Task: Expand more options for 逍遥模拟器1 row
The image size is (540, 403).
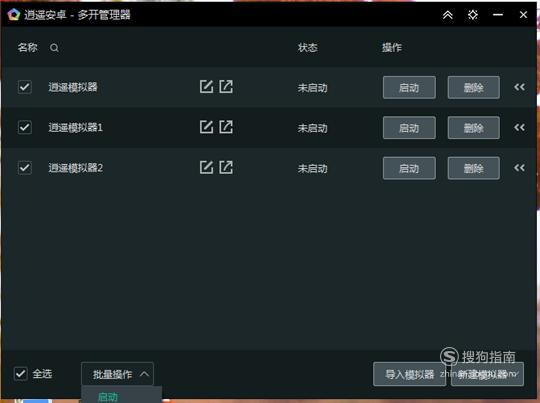Action: click(x=519, y=127)
